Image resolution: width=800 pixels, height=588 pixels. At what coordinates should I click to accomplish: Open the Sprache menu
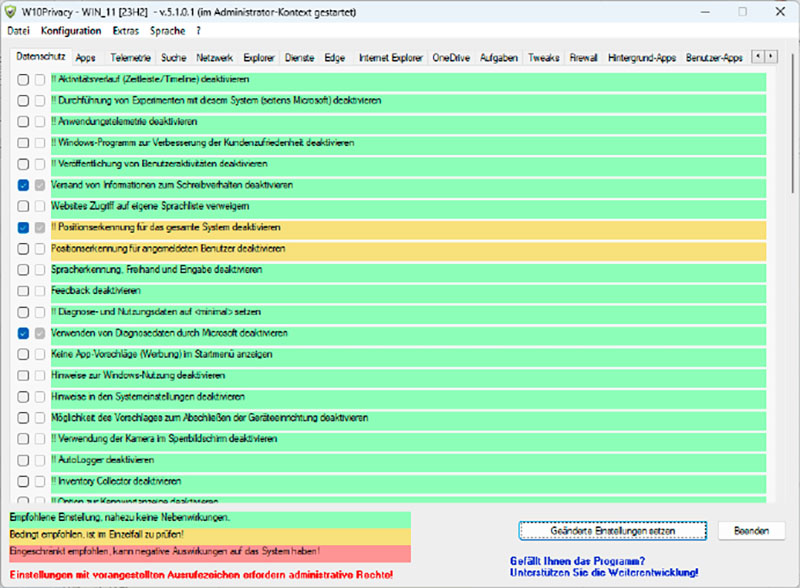pyautogui.click(x=167, y=31)
